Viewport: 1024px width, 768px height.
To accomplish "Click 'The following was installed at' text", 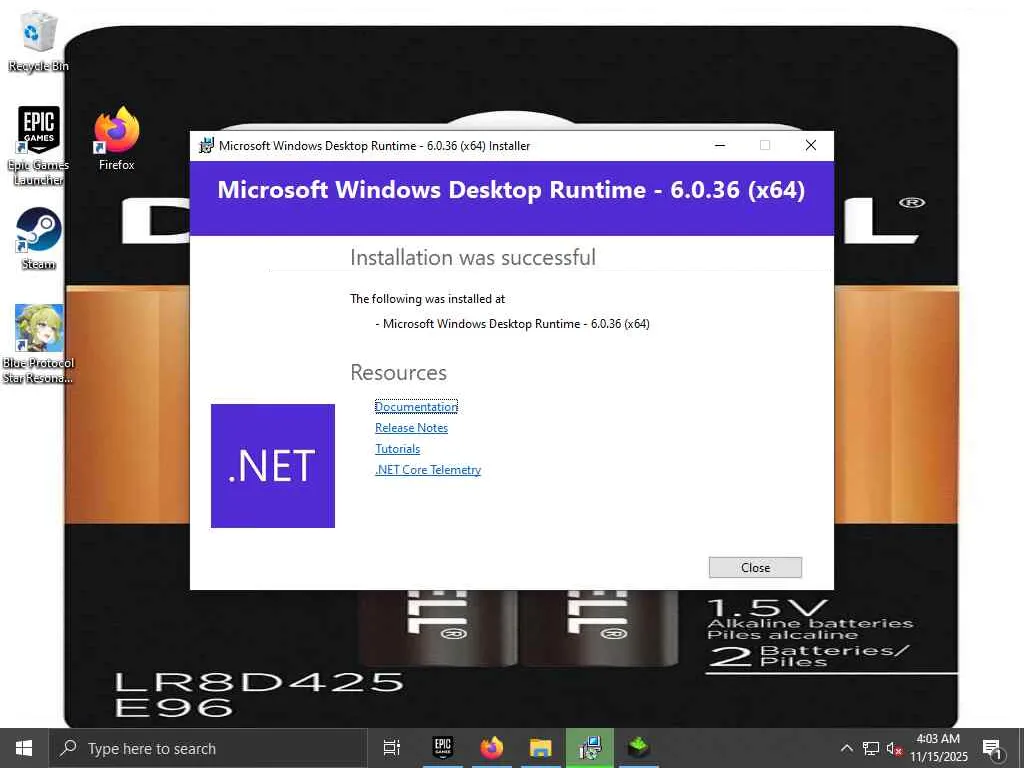I will [x=428, y=299].
